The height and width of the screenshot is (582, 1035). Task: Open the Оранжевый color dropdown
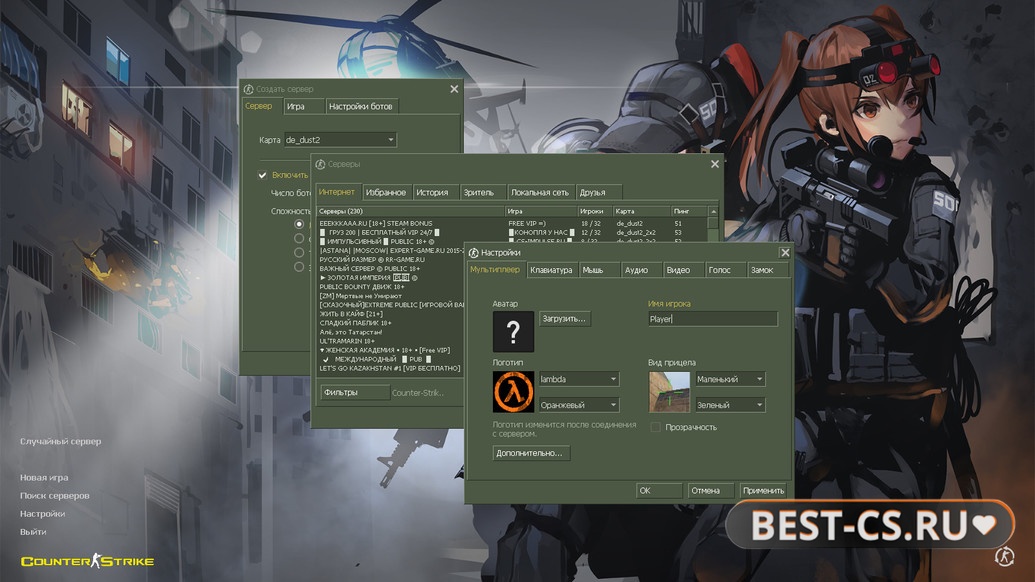point(579,404)
